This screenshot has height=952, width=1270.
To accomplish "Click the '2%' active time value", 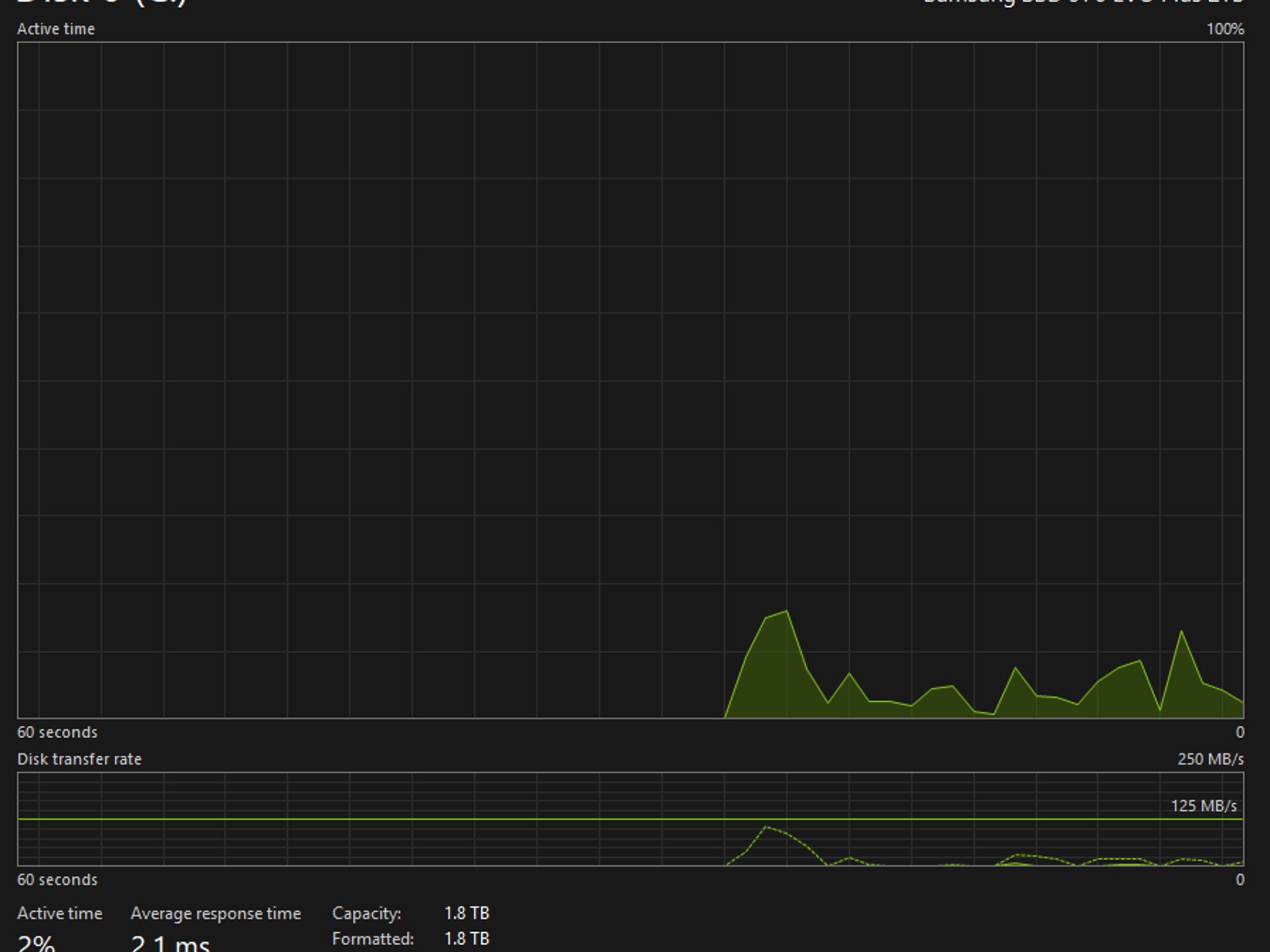I will click(x=36, y=943).
